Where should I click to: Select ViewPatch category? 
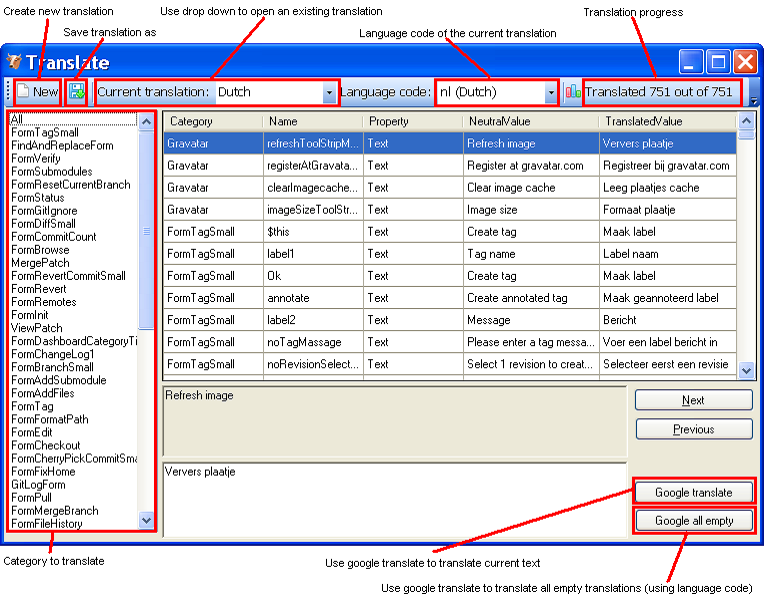(x=73, y=328)
